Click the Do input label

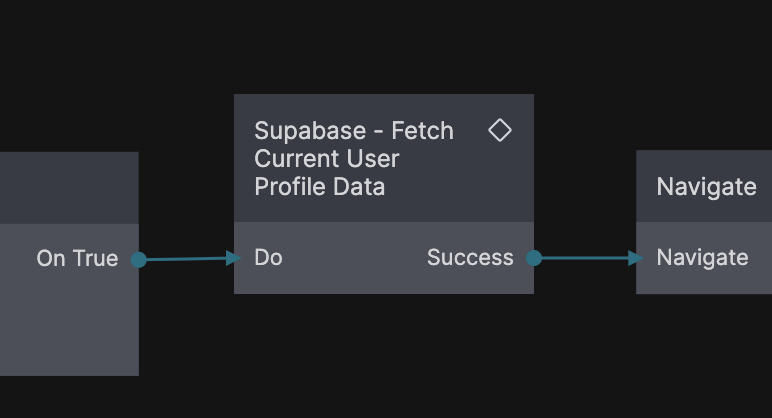coord(268,258)
